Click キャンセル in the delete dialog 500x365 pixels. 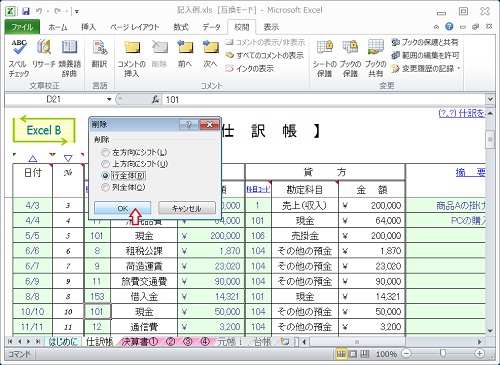[x=187, y=208]
